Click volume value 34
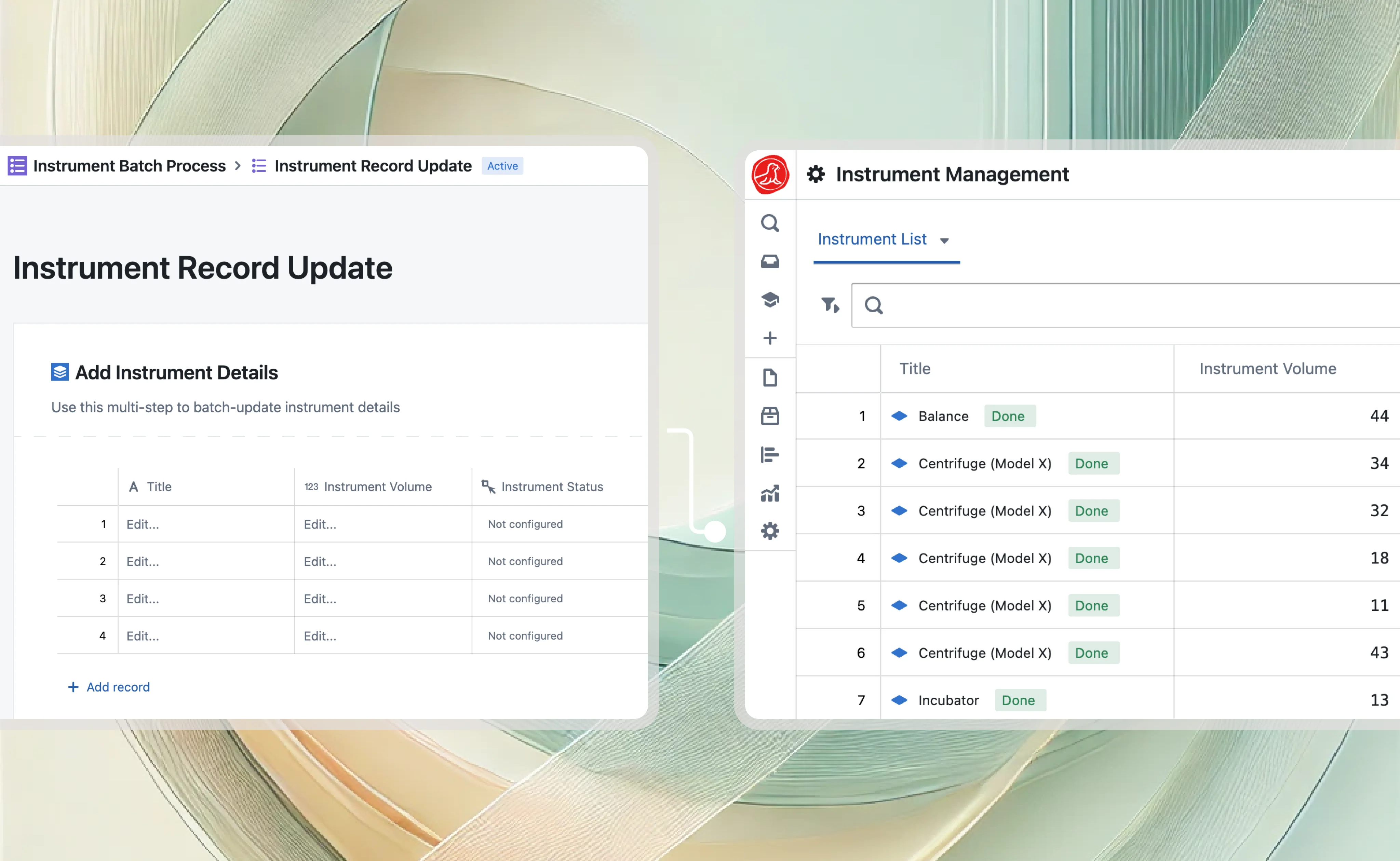Viewport: 1400px width, 861px height. (x=1379, y=464)
